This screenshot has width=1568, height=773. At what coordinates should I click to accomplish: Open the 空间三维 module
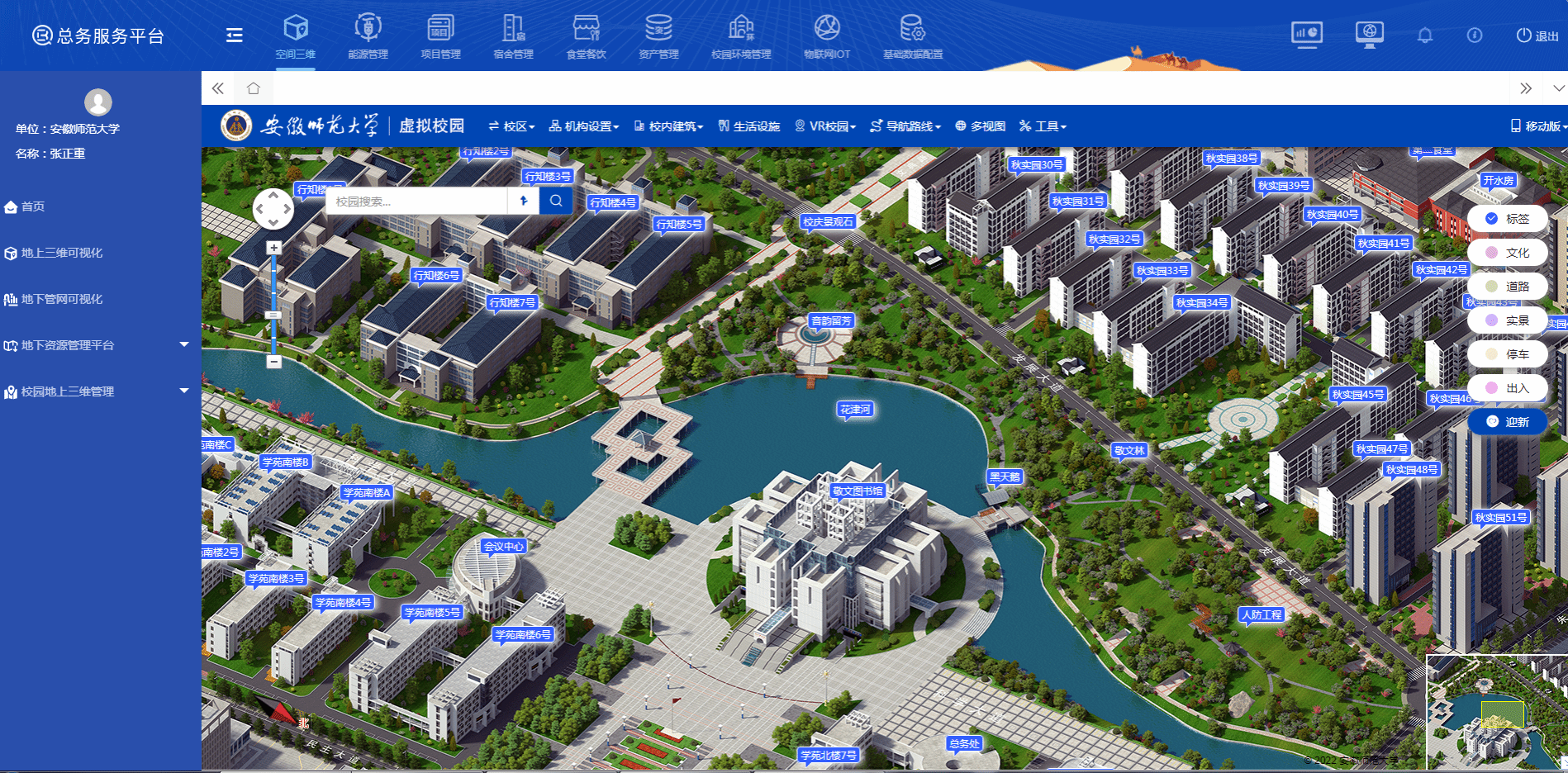coord(296,37)
